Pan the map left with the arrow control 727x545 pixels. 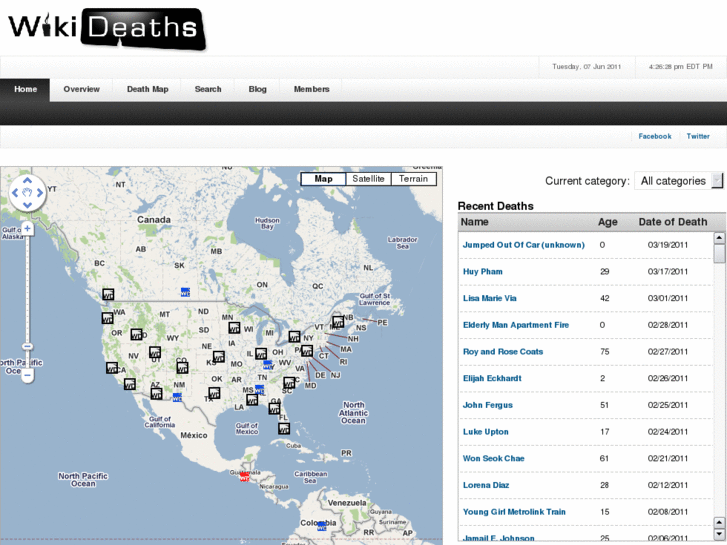coord(15,192)
